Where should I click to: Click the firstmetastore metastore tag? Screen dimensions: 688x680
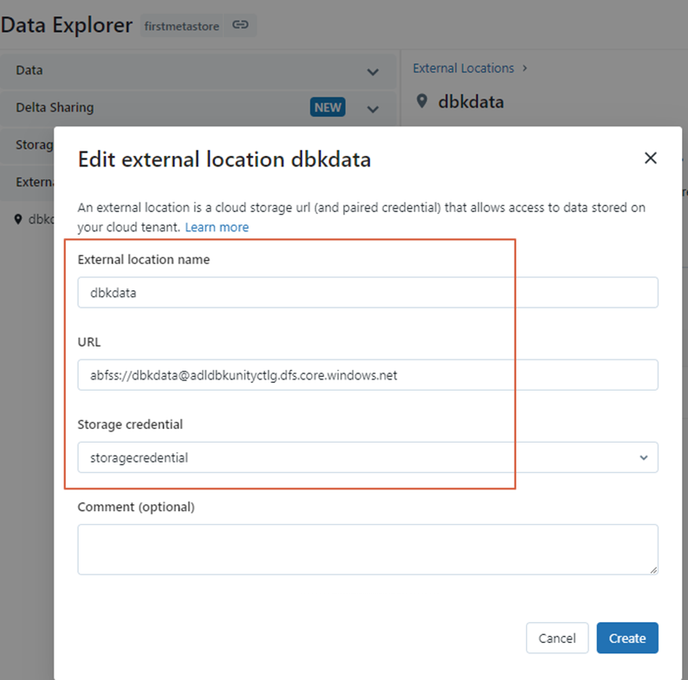[x=182, y=26]
